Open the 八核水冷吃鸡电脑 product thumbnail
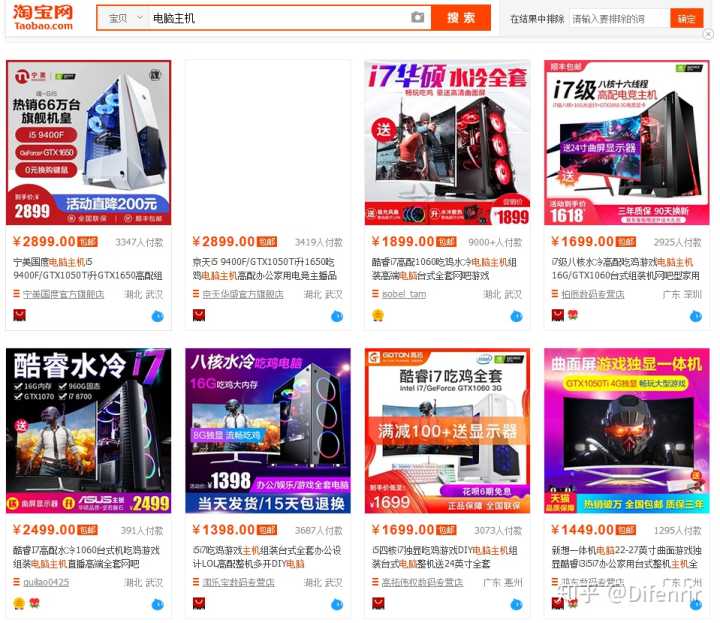 (268, 431)
